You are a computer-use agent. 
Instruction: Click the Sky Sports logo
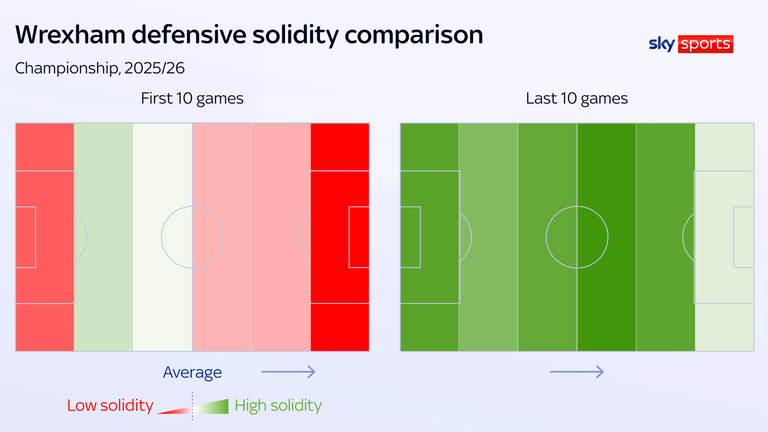point(691,44)
